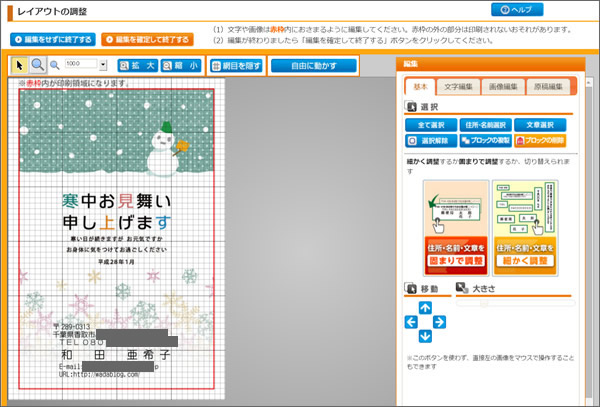
Task: Select the postal code 〒289-0313 text
Action: 72,327
